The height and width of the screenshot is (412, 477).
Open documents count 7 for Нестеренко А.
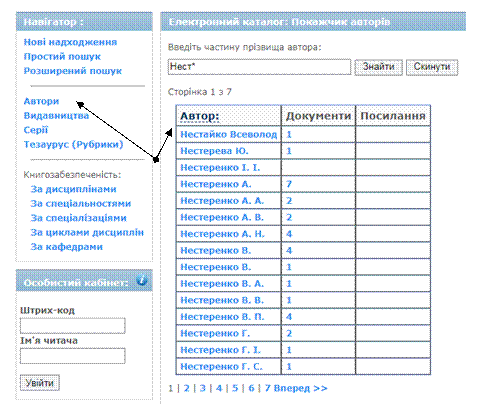pos(289,184)
